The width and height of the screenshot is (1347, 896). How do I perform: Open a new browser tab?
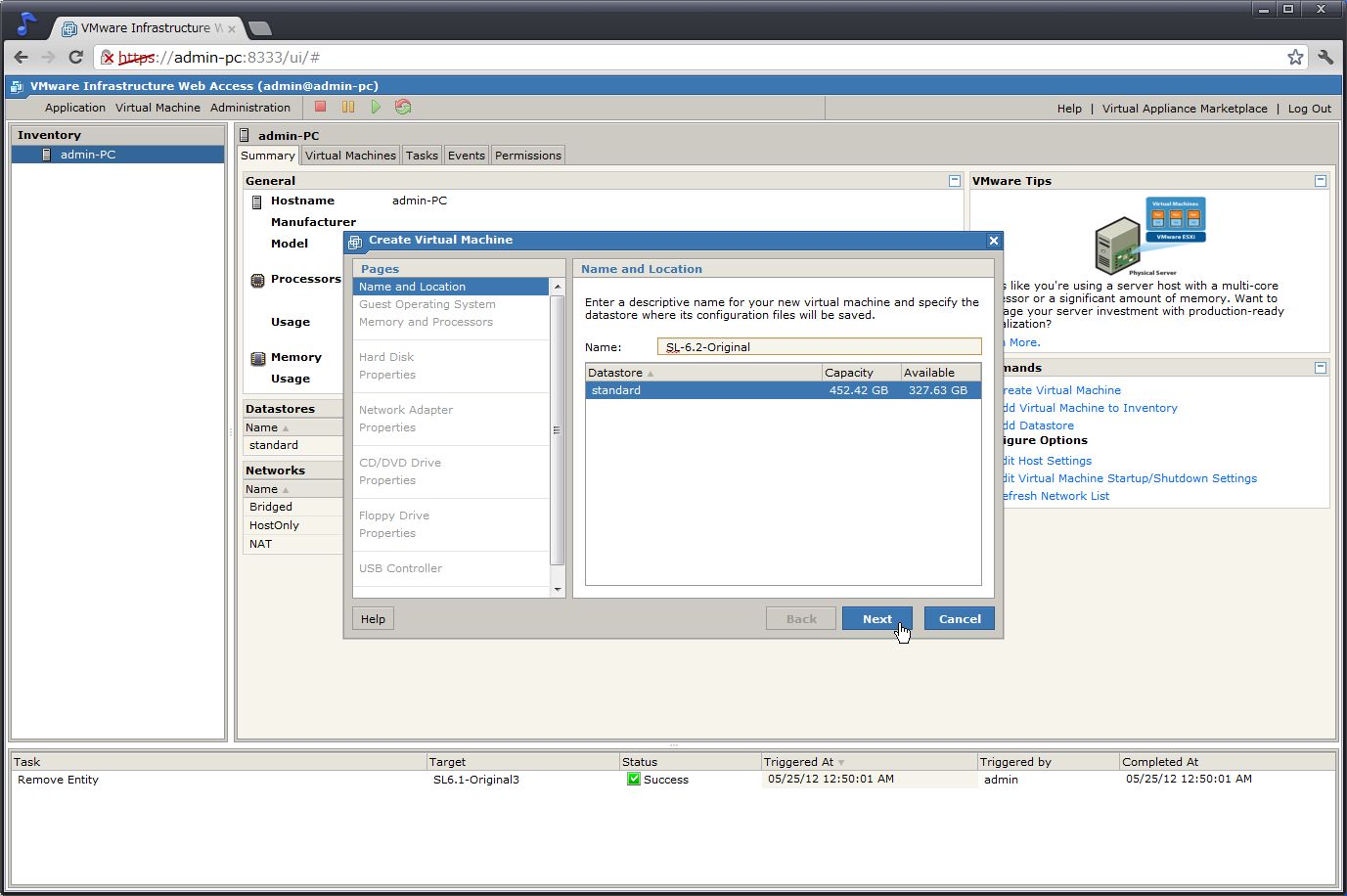[260, 28]
